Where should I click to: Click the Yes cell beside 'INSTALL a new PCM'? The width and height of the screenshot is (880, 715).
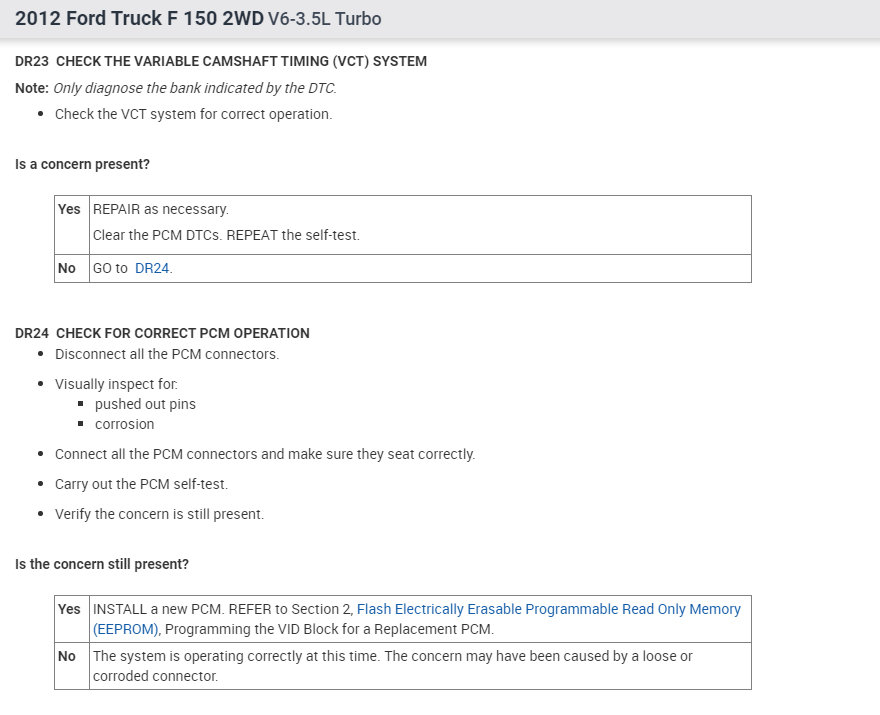(x=69, y=609)
